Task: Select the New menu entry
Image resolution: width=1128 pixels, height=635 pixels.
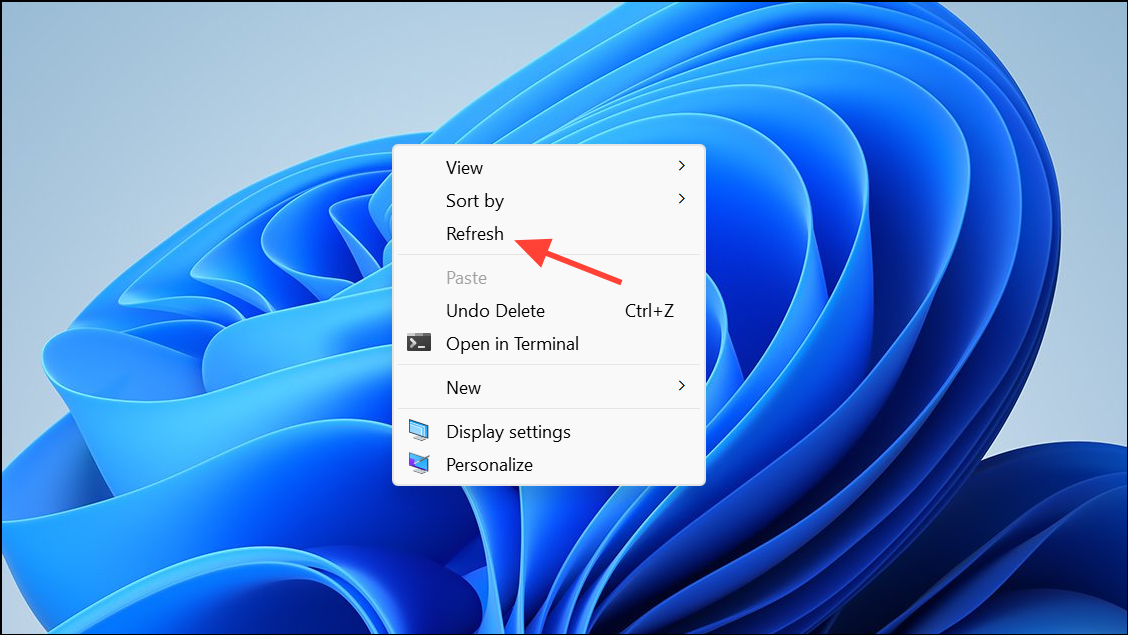Action: point(463,388)
